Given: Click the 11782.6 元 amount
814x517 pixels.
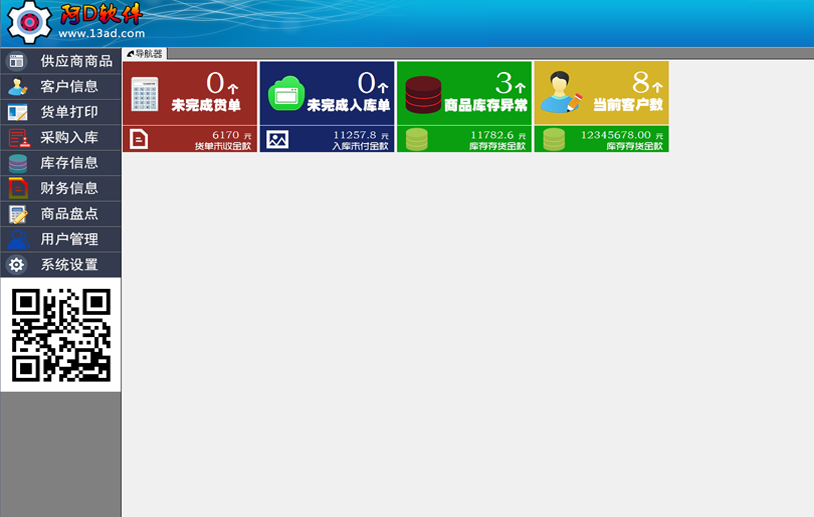Looking at the screenshot, I should coord(498,135).
